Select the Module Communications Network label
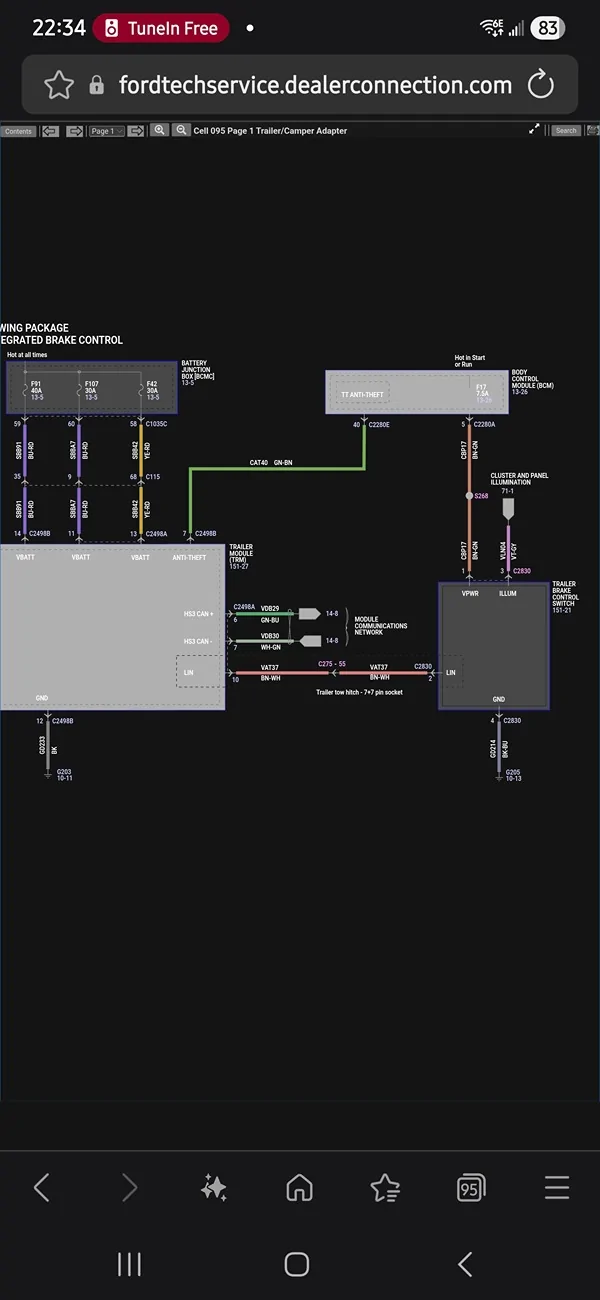This screenshot has width=600, height=1300. 381,626
